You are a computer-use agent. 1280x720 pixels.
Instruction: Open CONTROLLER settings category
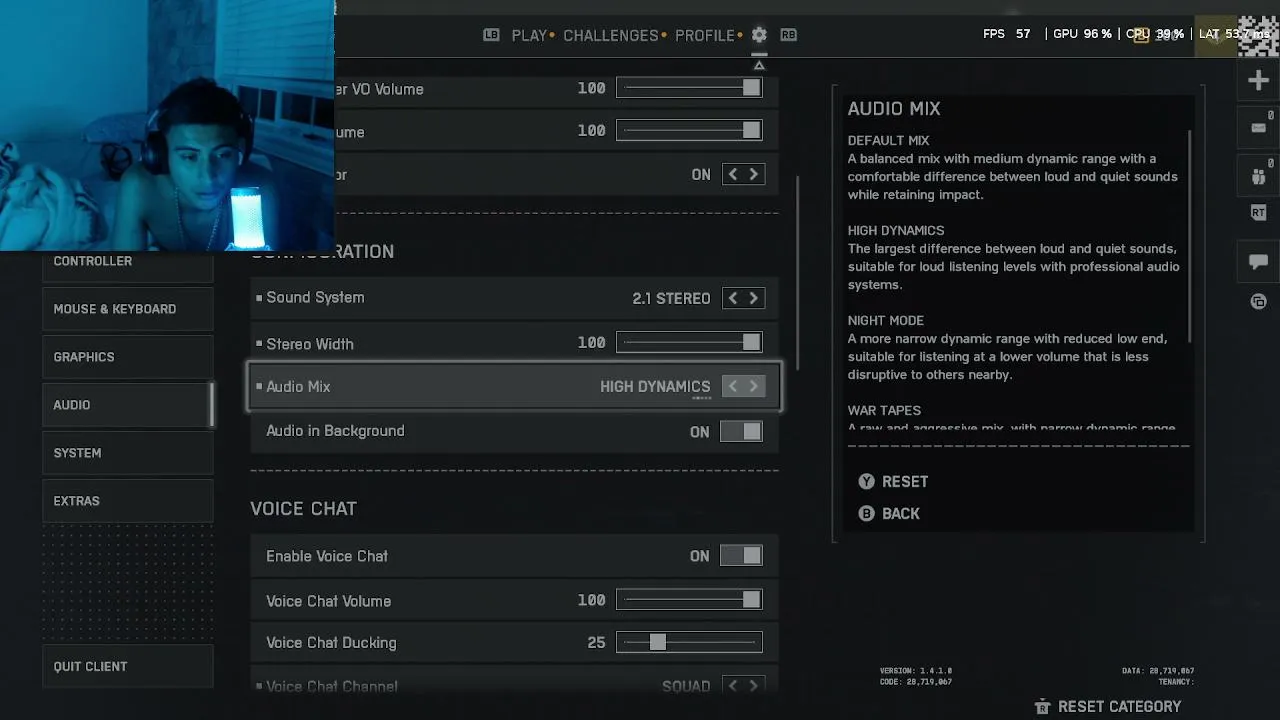(128, 262)
